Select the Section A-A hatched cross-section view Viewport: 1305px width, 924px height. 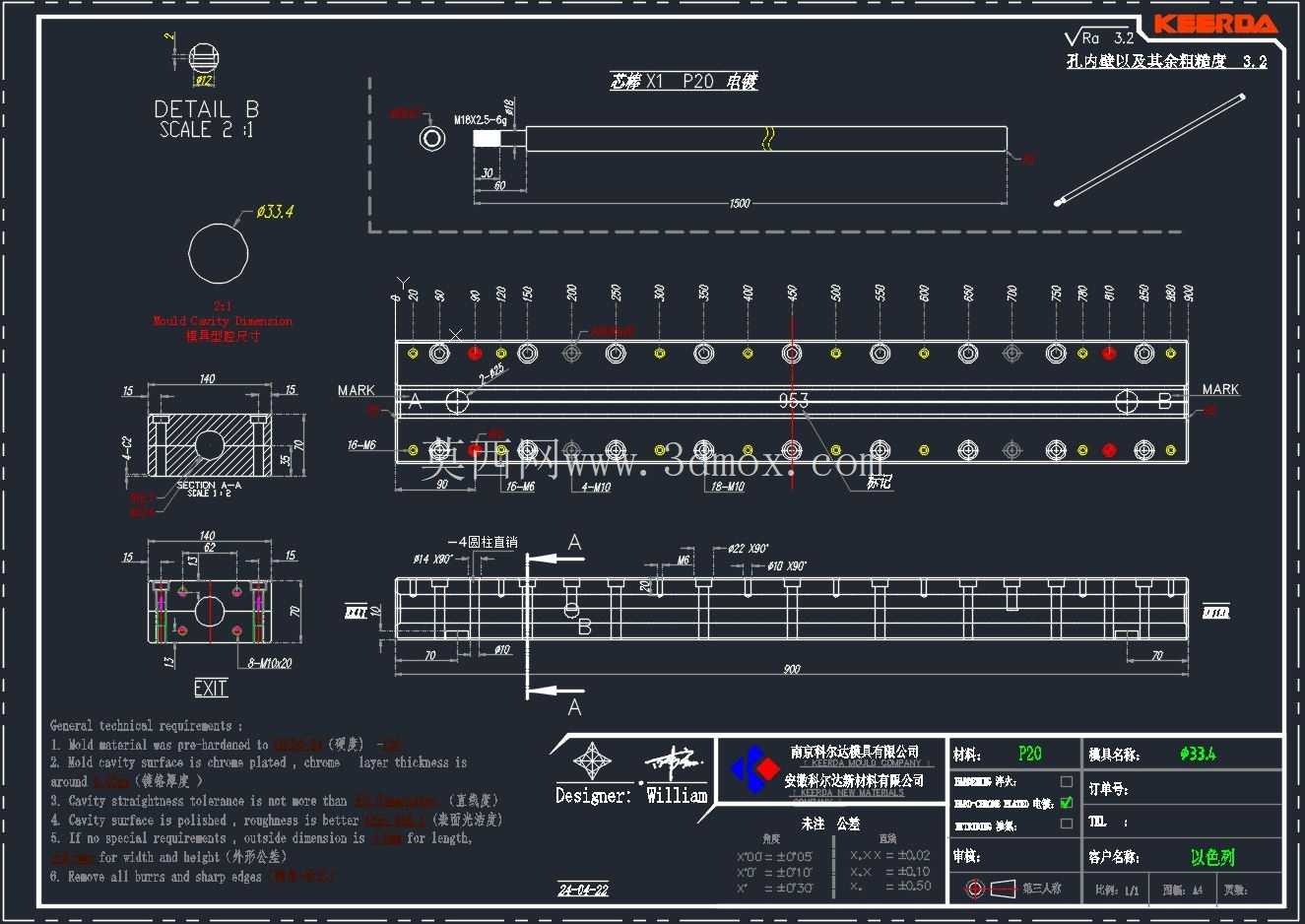(208, 445)
